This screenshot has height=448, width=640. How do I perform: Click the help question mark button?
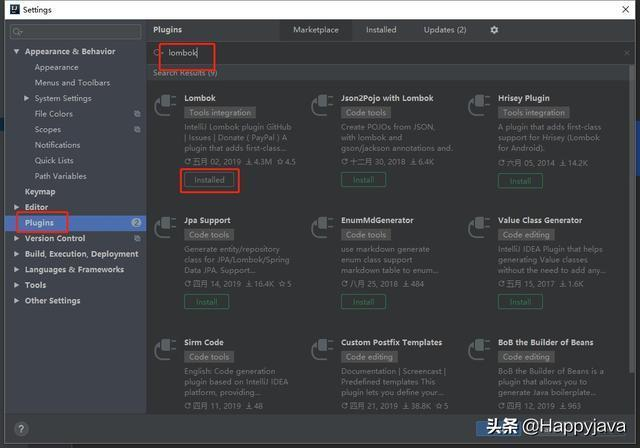(x=21, y=428)
